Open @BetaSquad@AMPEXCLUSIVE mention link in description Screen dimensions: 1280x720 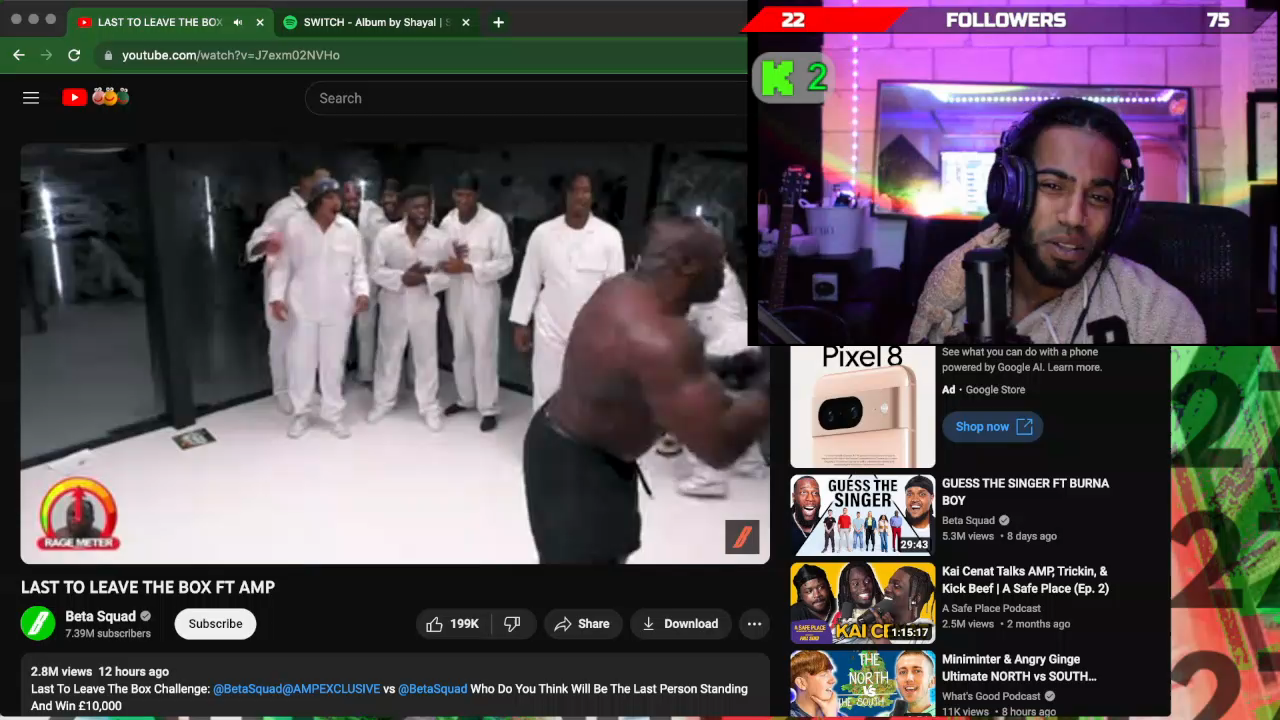point(296,689)
